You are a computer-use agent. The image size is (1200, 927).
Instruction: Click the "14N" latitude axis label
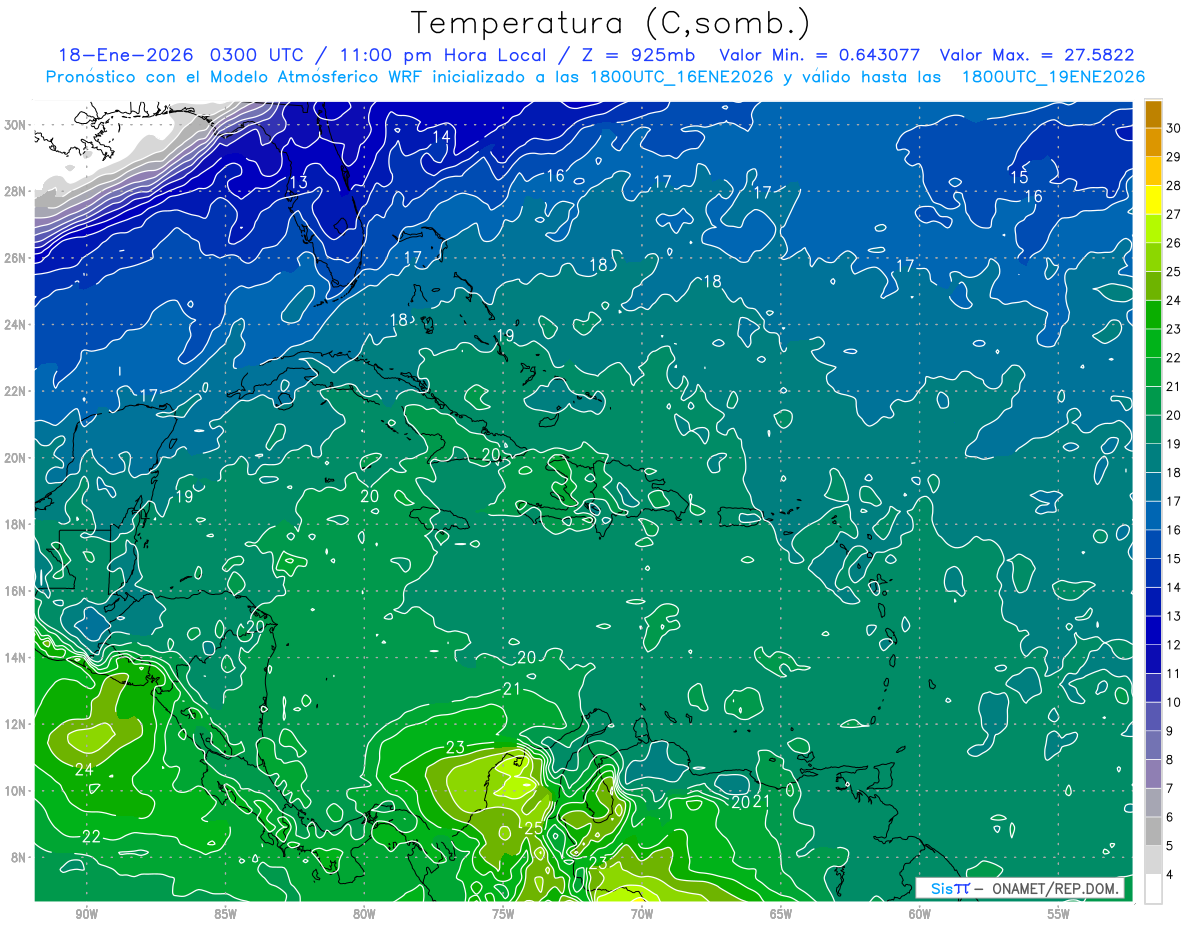pyautogui.click(x=16, y=657)
